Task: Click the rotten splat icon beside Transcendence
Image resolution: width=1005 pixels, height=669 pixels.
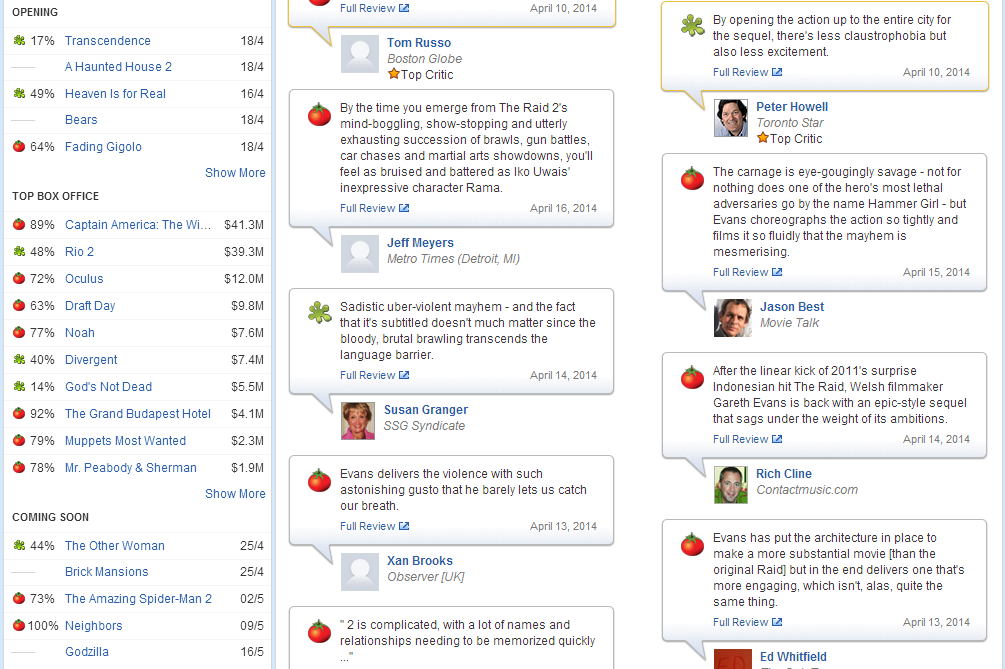Action: pyautogui.click(x=19, y=40)
